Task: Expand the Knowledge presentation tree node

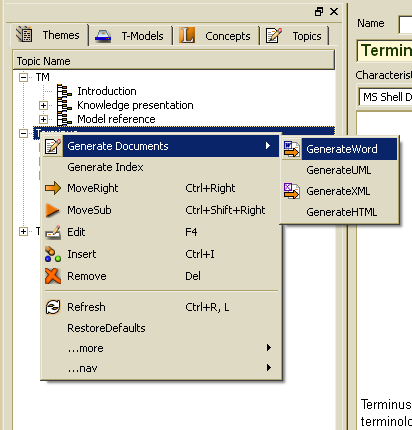Action: tap(43, 105)
